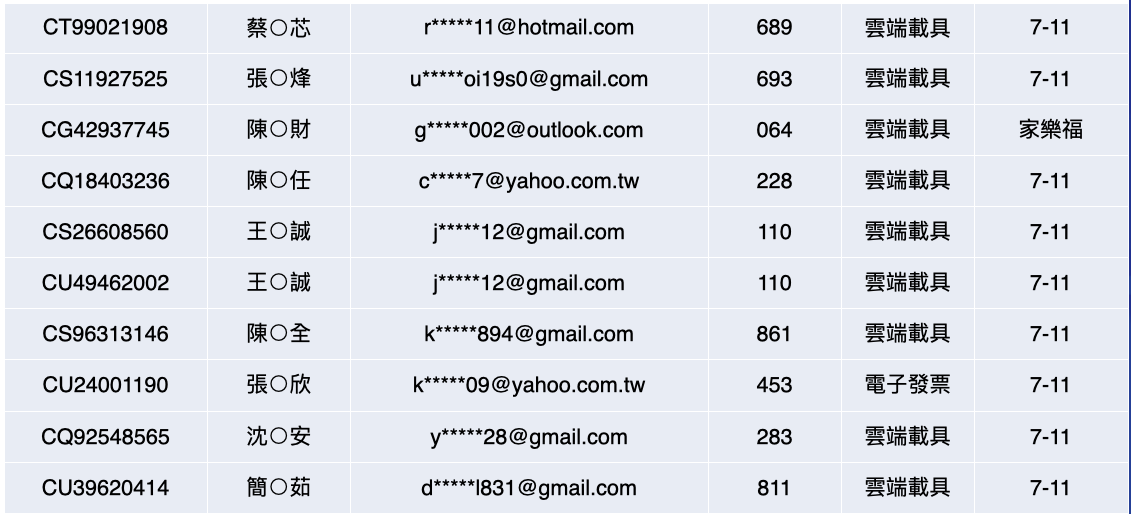Select invoice number CG42937745
Viewport: 1131px width, 514px height.
[x=105, y=130]
